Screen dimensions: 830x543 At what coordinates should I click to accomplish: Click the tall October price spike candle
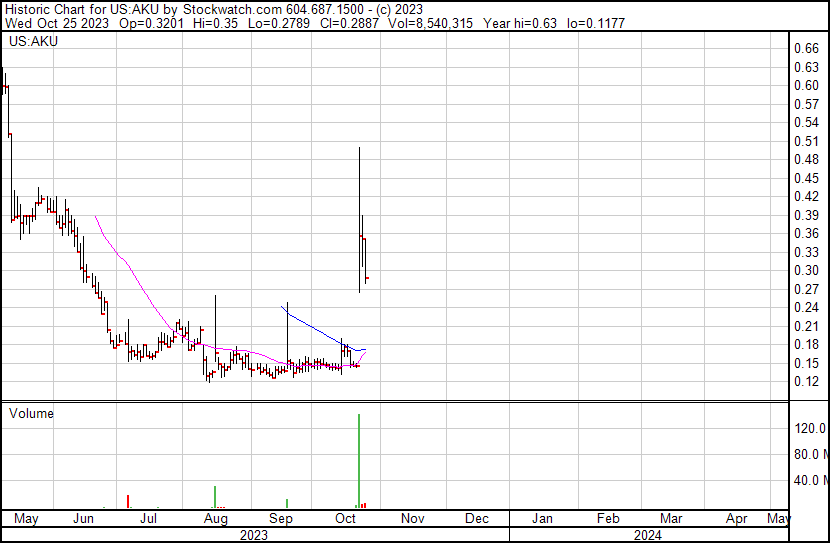(359, 200)
